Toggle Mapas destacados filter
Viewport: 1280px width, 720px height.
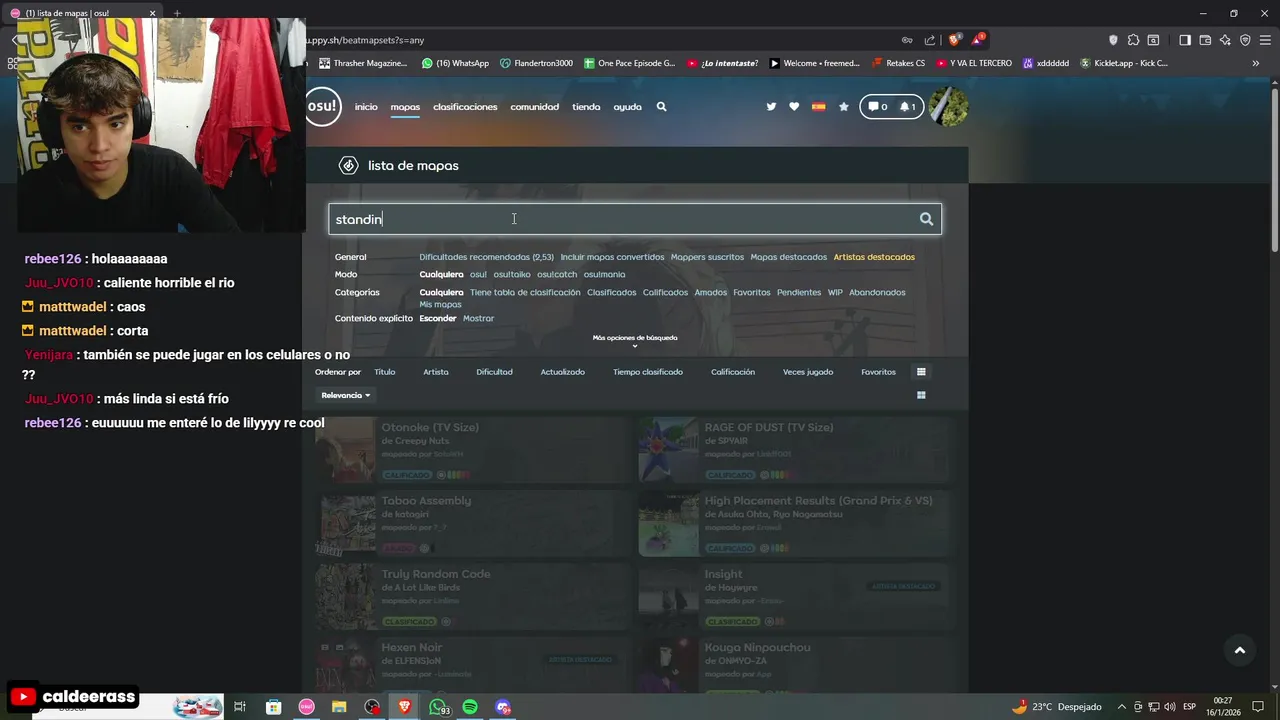(x=789, y=257)
